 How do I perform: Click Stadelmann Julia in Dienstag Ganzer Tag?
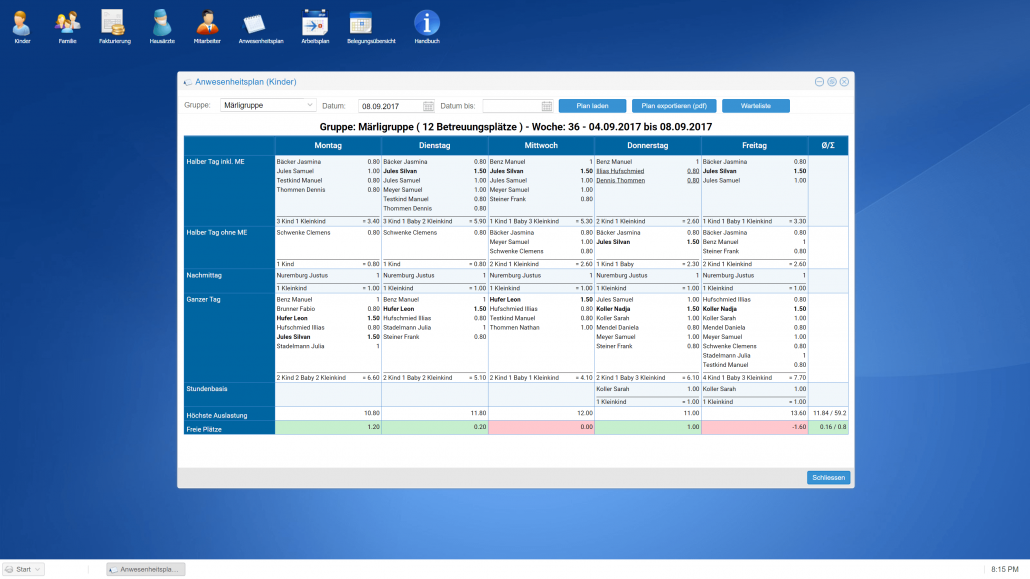point(407,327)
